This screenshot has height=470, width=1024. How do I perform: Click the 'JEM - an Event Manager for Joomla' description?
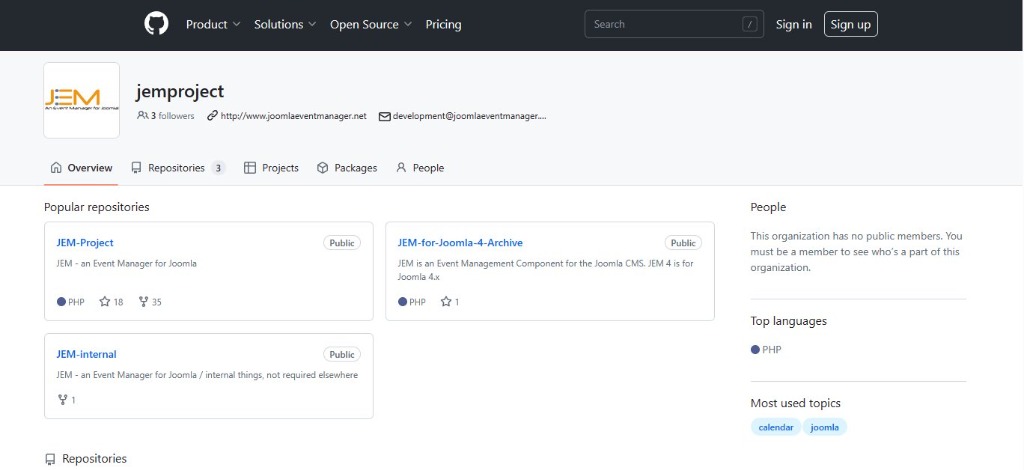(126, 264)
